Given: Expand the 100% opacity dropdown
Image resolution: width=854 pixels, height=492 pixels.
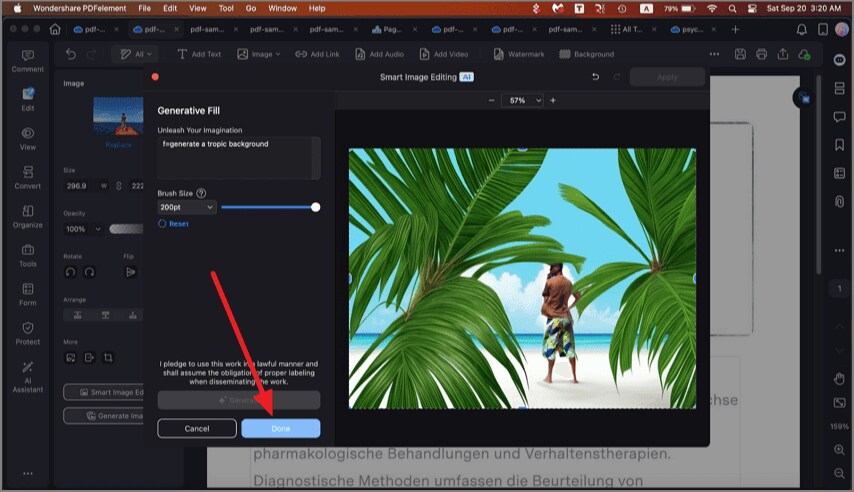Looking at the screenshot, I should point(82,229).
